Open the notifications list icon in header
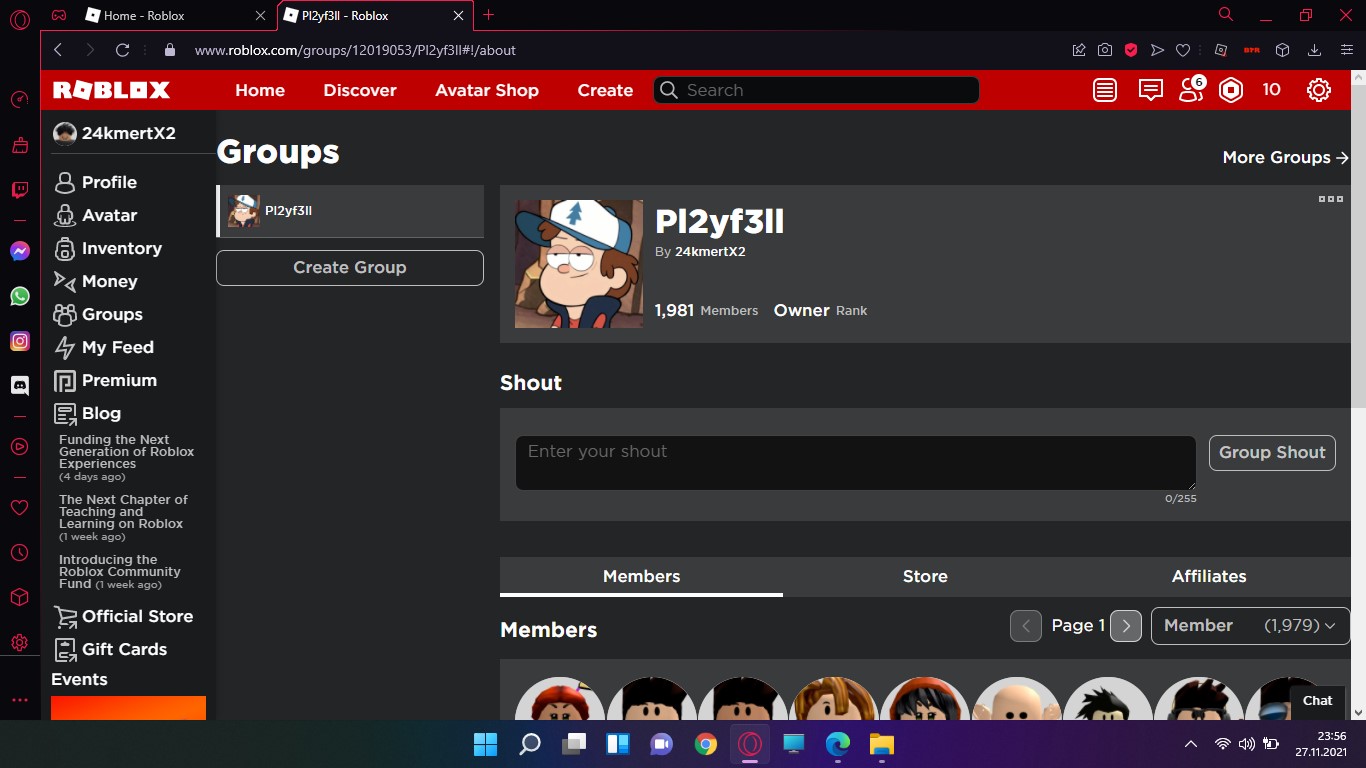 pyautogui.click(x=1105, y=90)
